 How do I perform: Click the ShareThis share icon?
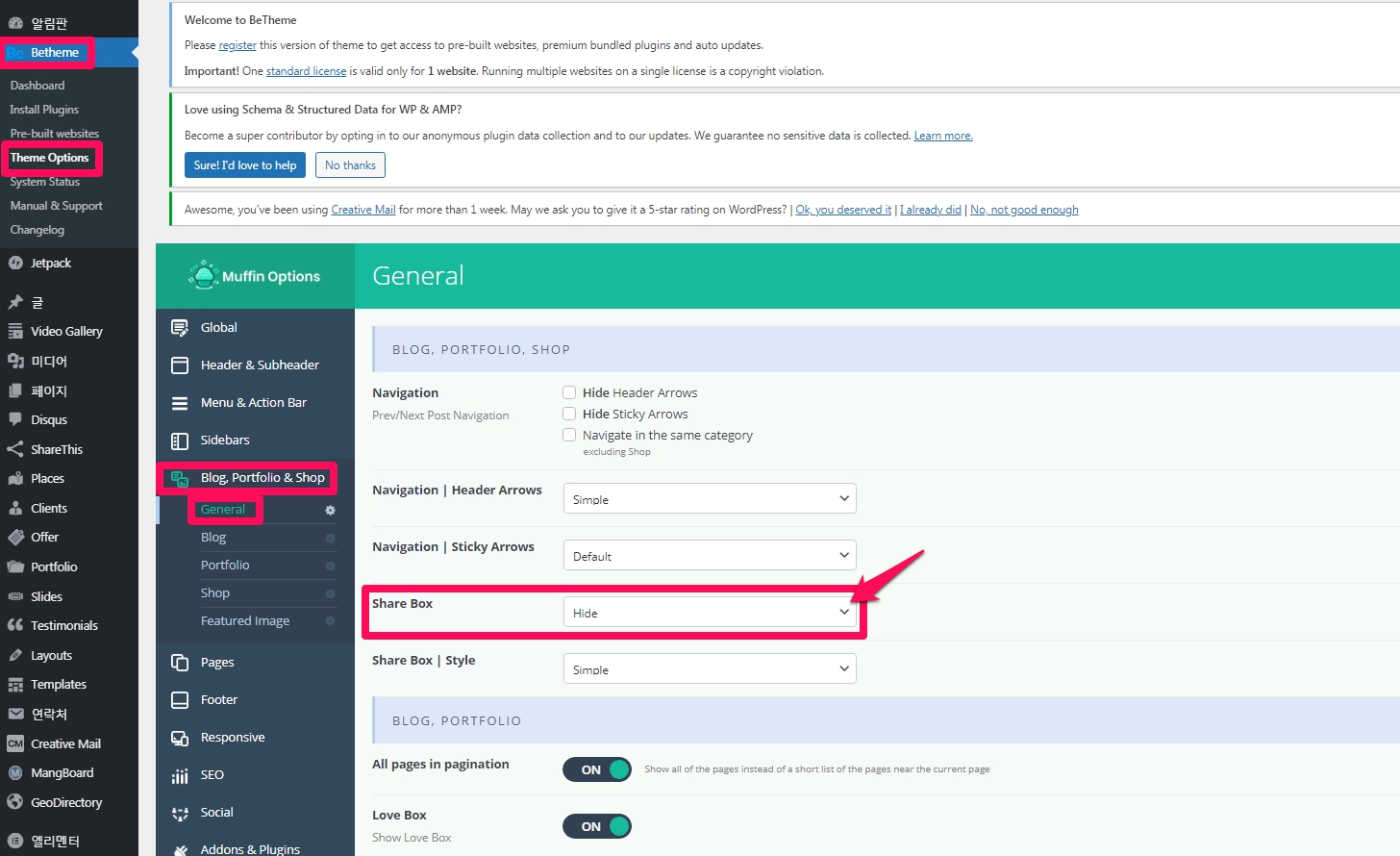pos(15,449)
